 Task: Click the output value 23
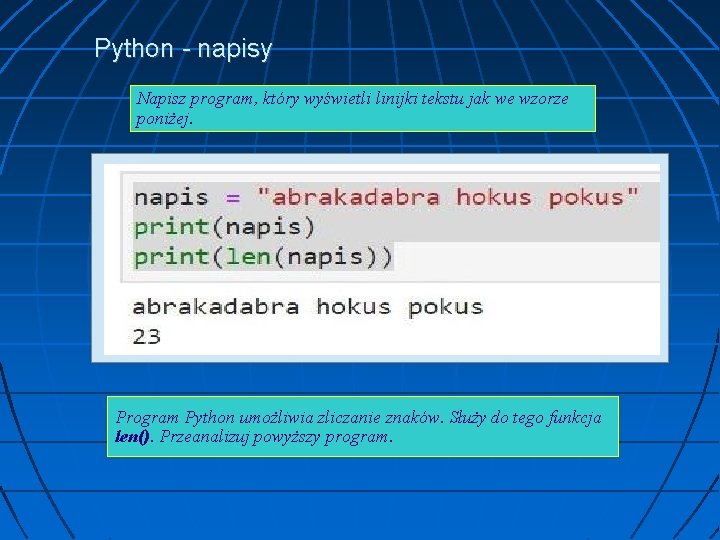point(146,338)
